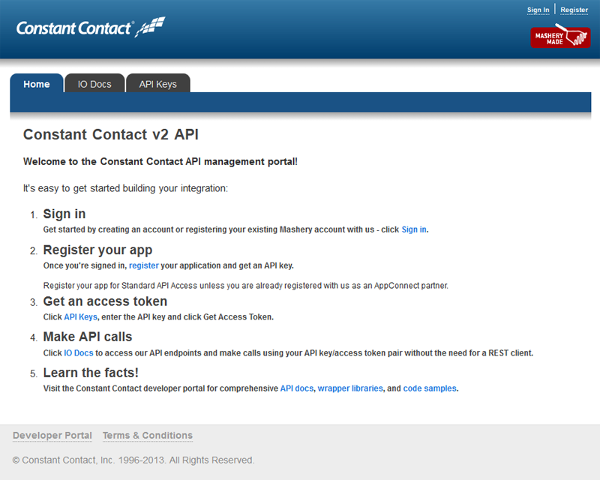The height and width of the screenshot is (480, 600).
Task: Click Sign In in the header
Action: [538, 10]
